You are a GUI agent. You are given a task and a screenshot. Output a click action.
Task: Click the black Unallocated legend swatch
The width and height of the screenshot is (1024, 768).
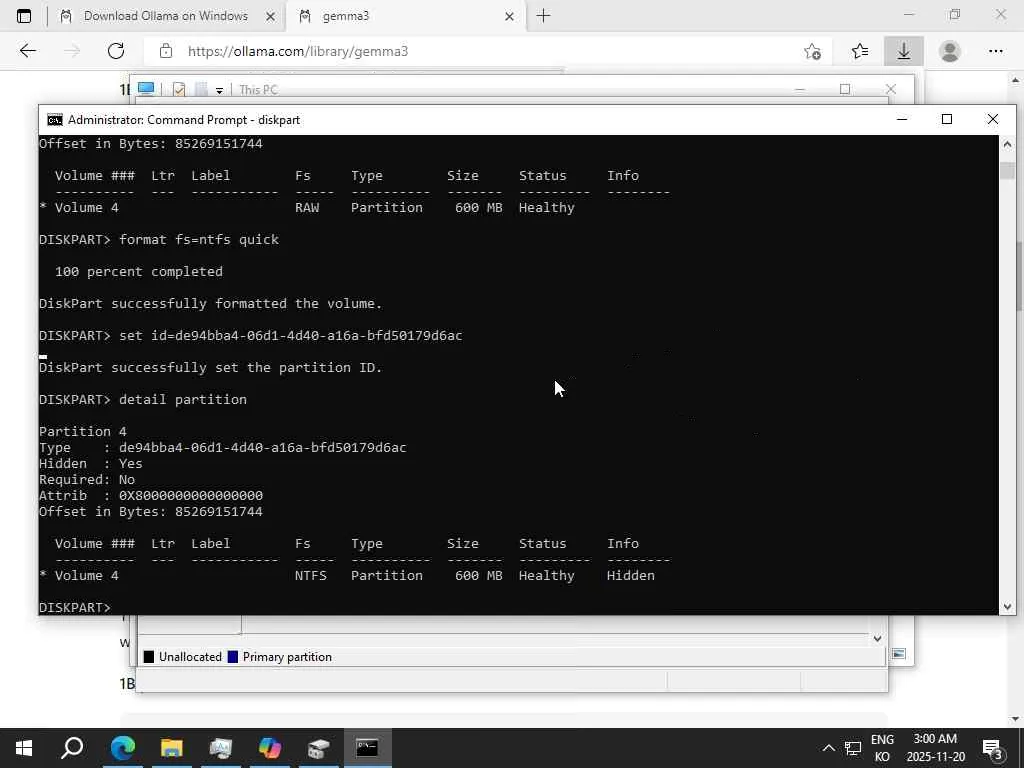[x=149, y=657]
